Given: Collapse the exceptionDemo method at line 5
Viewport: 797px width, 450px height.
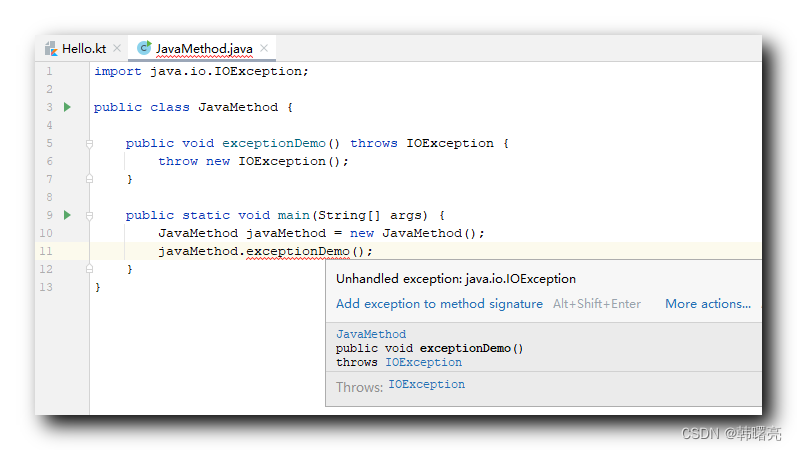Looking at the screenshot, I should pyautogui.click(x=89, y=144).
